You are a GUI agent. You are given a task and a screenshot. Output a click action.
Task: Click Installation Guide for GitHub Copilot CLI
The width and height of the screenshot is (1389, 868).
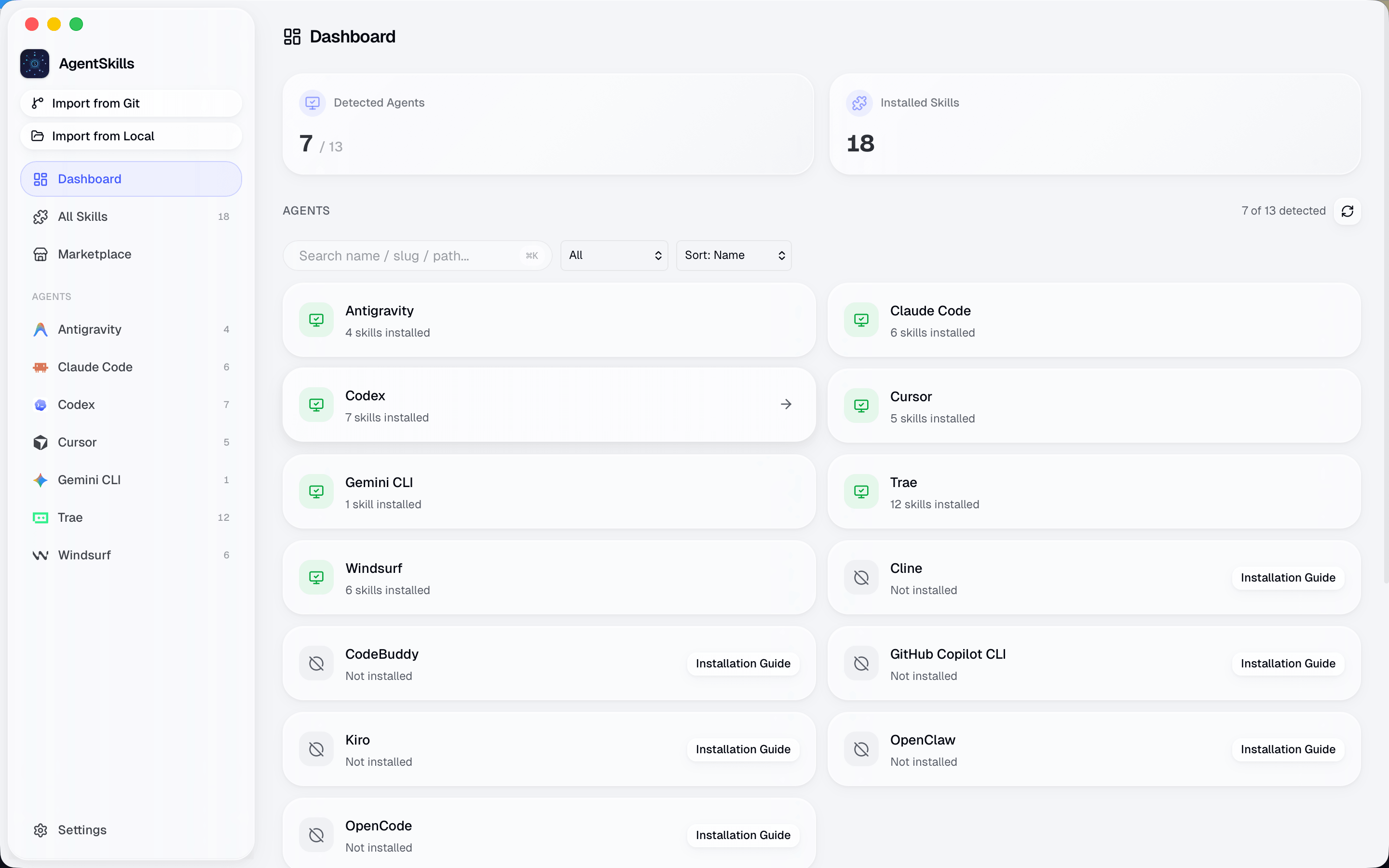pyautogui.click(x=1287, y=663)
